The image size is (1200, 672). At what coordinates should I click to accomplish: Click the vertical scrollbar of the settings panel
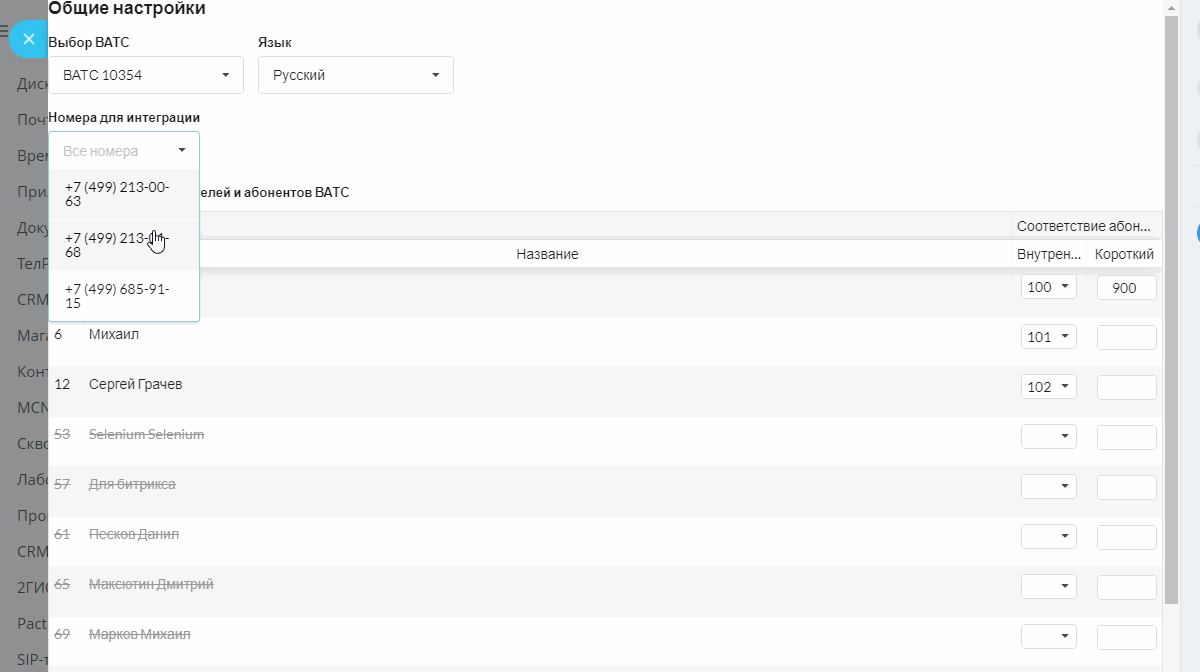coord(1171,300)
